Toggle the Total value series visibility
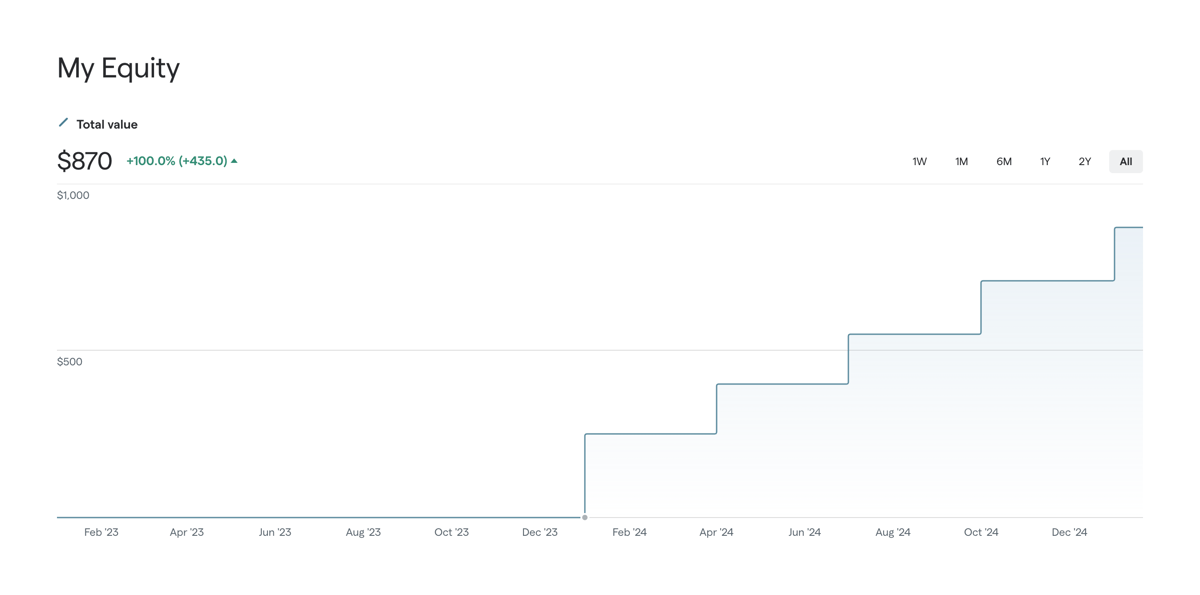Image resolution: width=1200 pixels, height=595 pixels. point(106,123)
